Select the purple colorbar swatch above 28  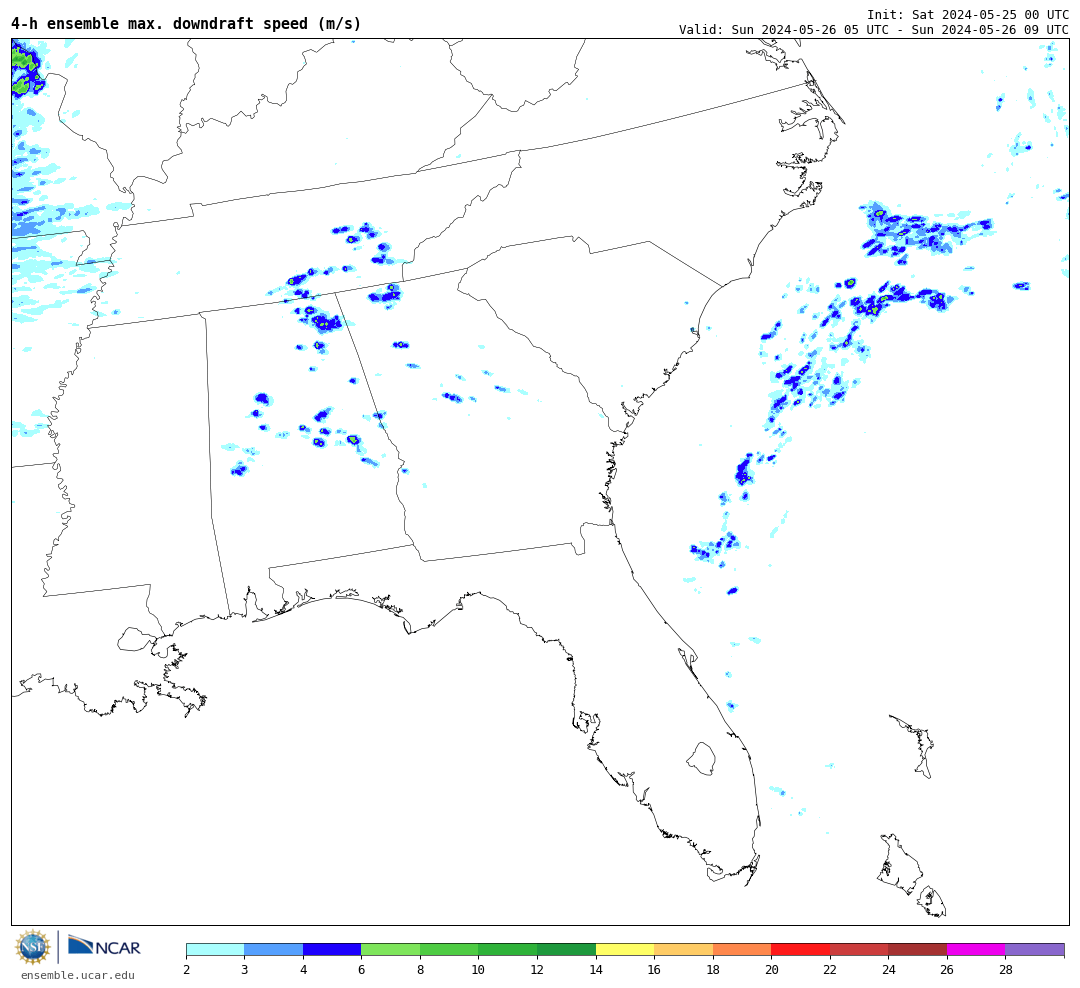coord(1035,949)
